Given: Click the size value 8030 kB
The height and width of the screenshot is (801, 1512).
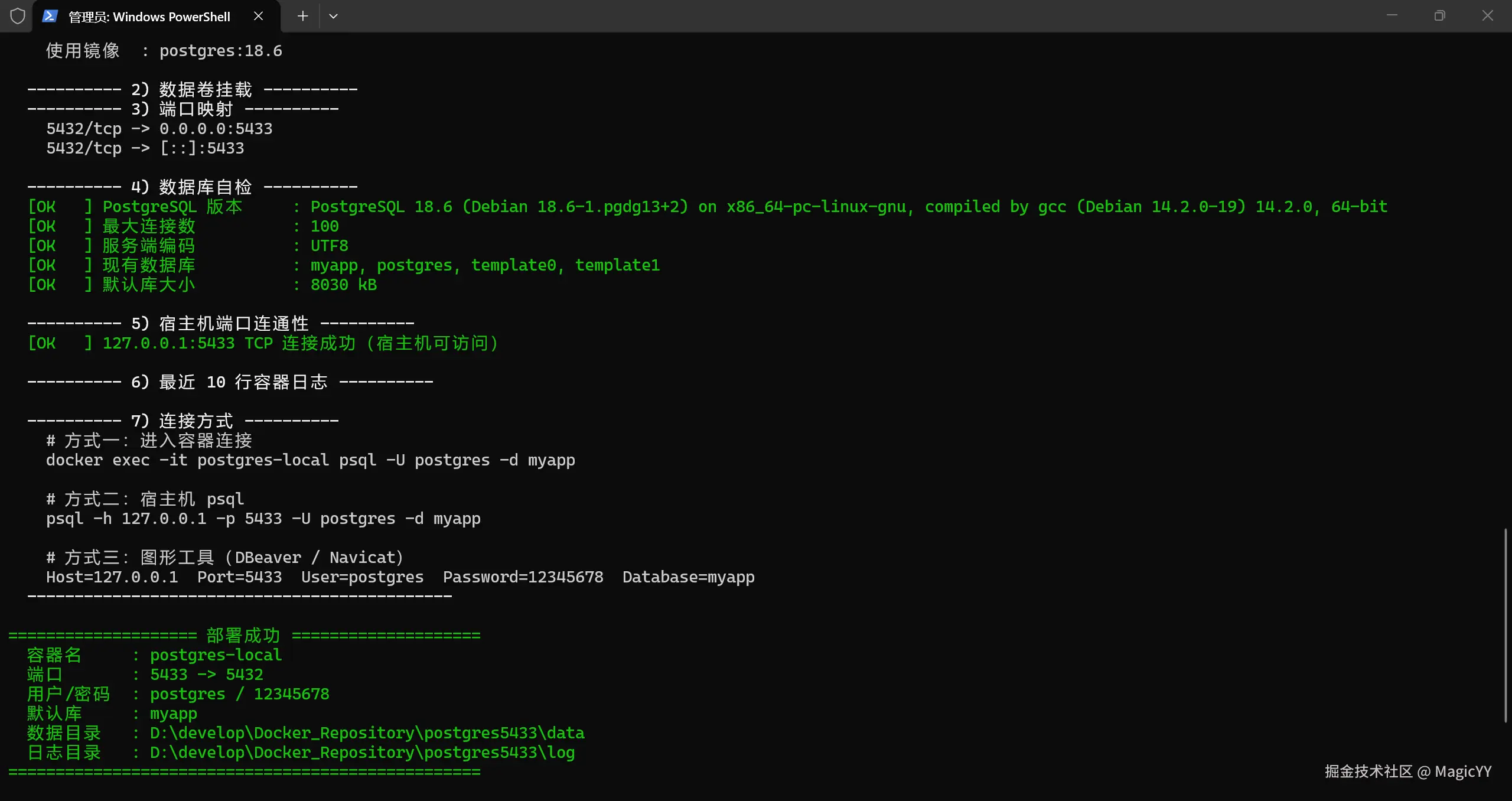Looking at the screenshot, I should (x=344, y=285).
